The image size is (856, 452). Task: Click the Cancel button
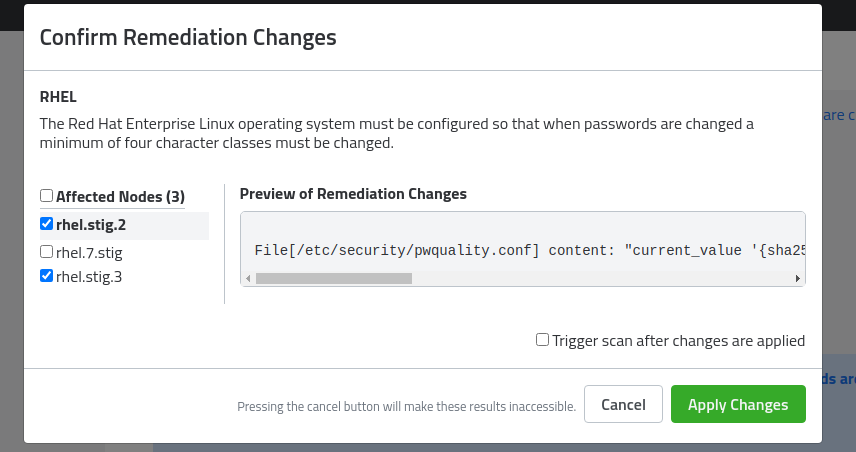click(623, 404)
